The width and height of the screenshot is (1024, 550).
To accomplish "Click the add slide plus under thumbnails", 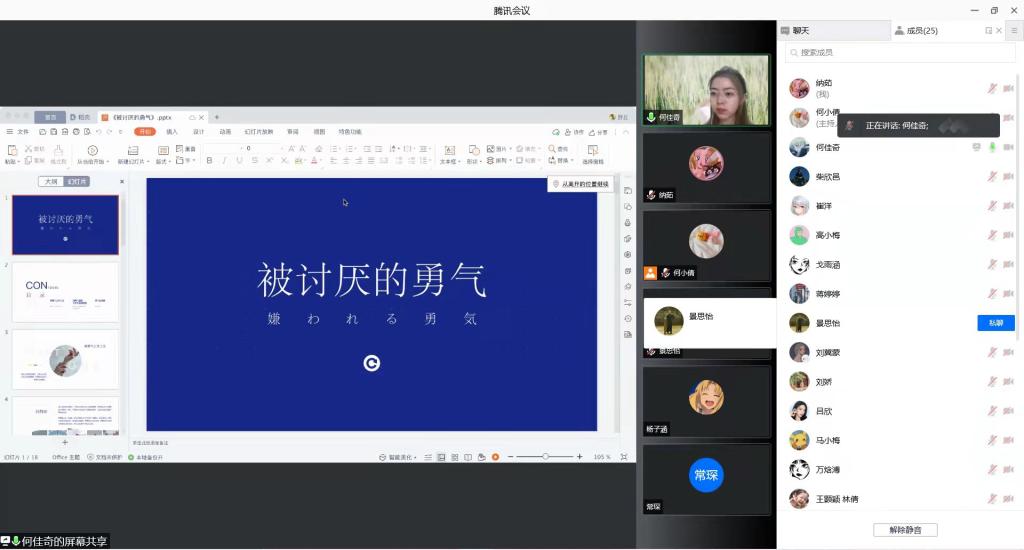I will point(65,442).
